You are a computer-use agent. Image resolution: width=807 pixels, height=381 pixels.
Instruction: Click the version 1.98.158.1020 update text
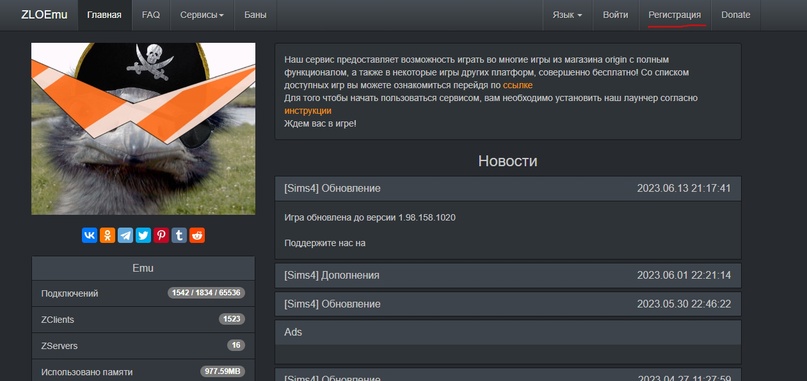point(370,218)
